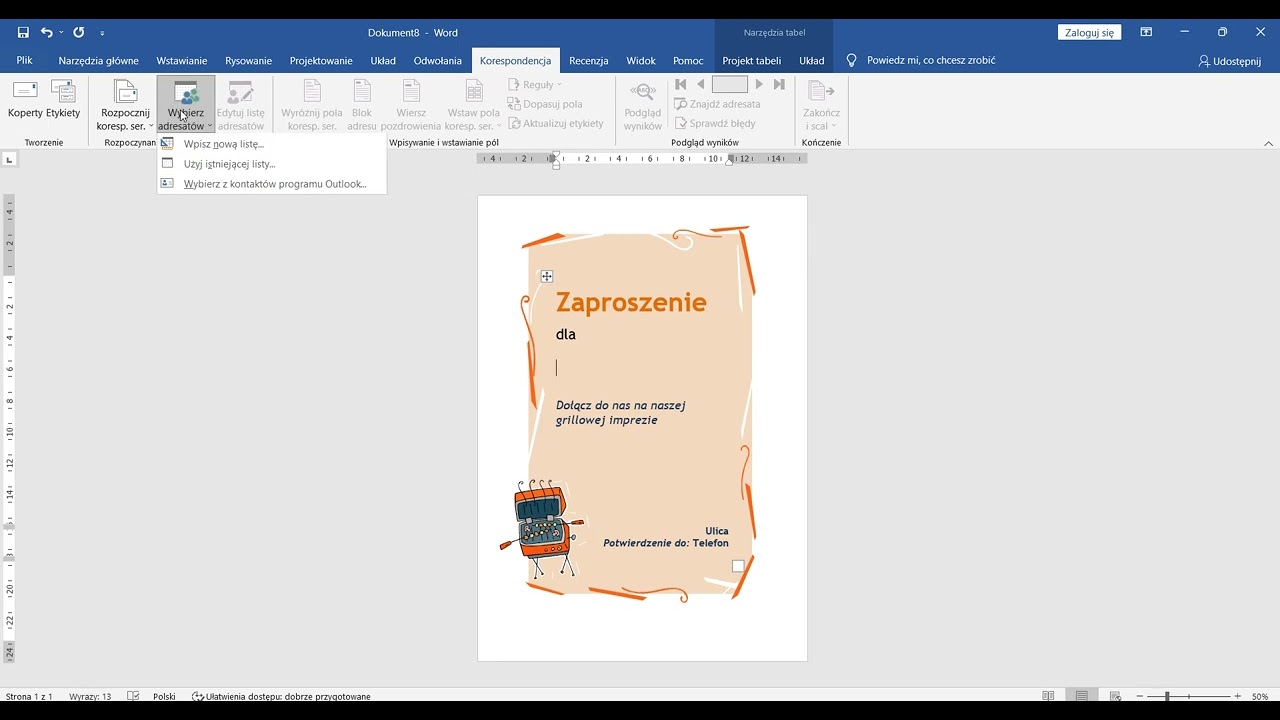Expand Rozpocznij koresp. ser. dropdown
This screenshot has width=1280, height=720.
125,106
